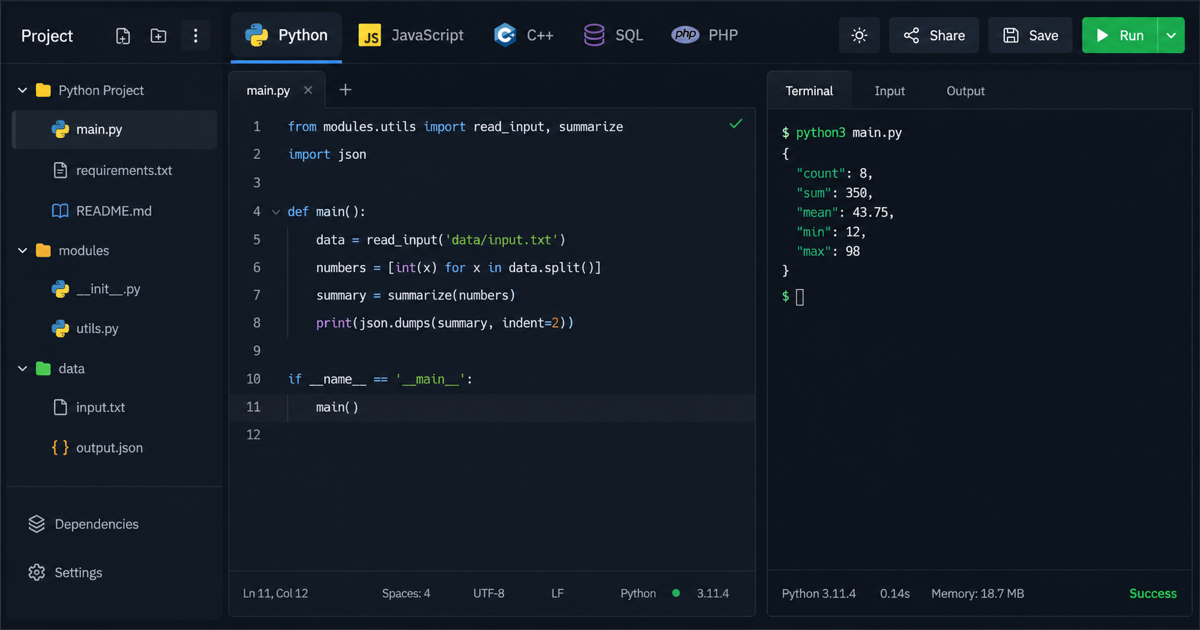Click the modules folder icon
The width and height of the screenshot is (1200, 630).
[x=43, y=250]
